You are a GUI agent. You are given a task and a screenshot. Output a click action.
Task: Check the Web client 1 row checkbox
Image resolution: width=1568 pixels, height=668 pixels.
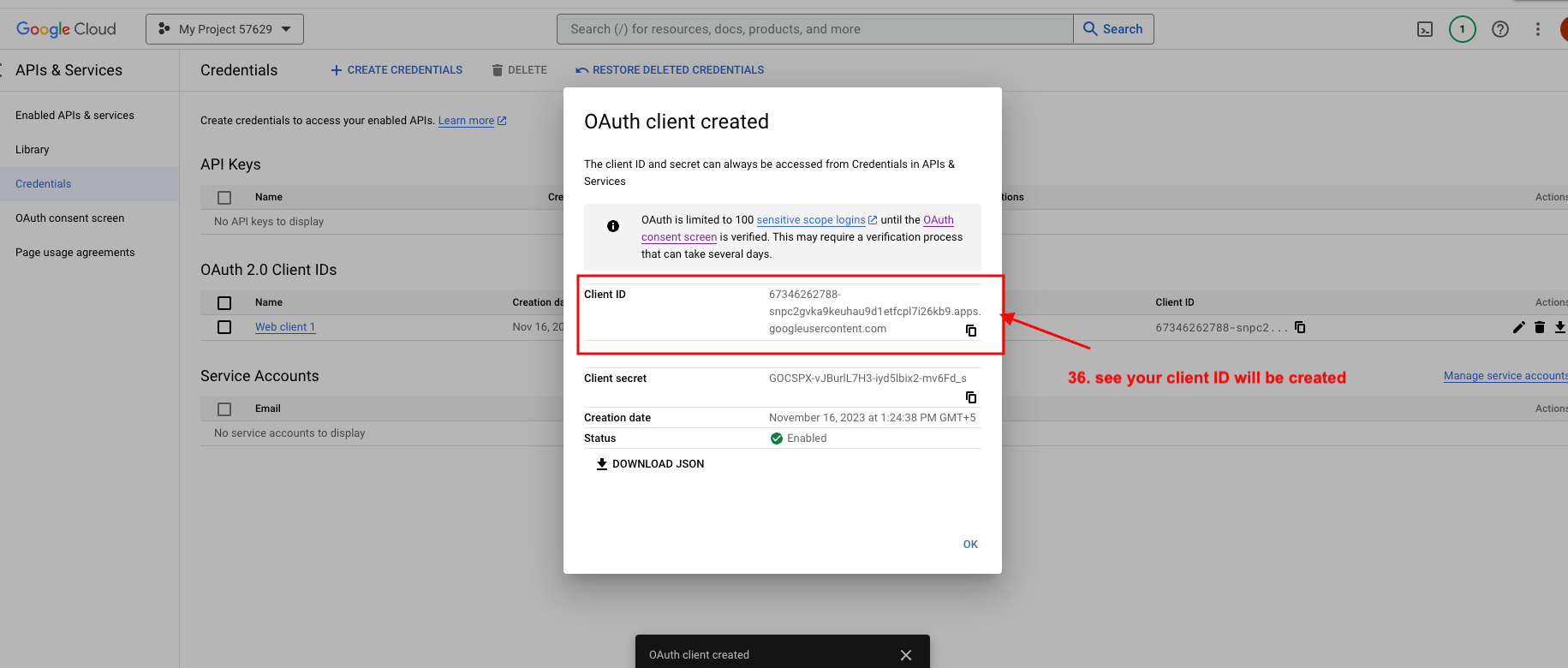[224, 327]
